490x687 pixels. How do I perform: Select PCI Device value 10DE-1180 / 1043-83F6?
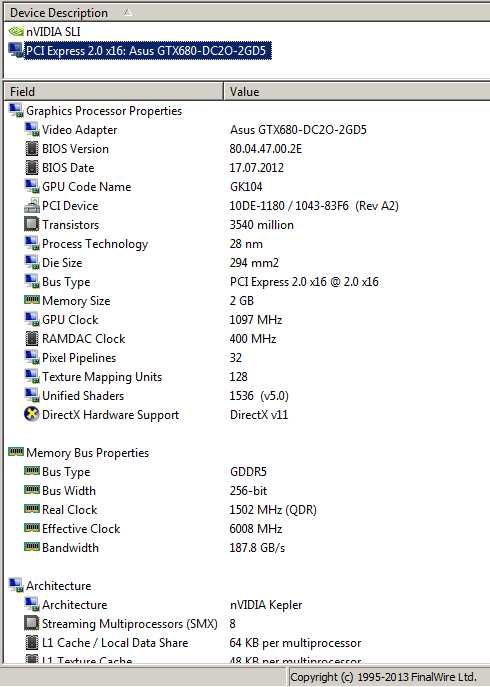pyautogui.click(x=289, y=205)
